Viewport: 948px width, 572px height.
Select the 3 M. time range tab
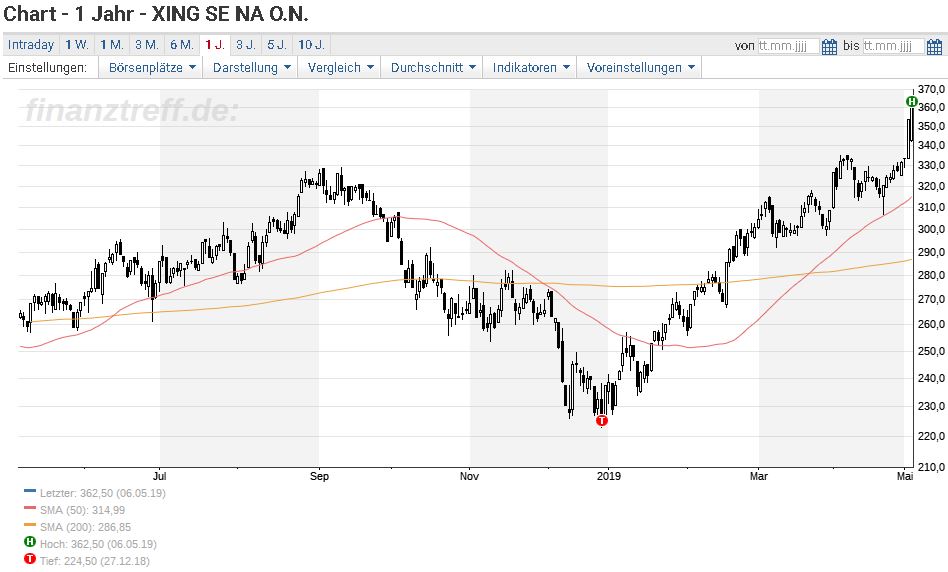147,45
